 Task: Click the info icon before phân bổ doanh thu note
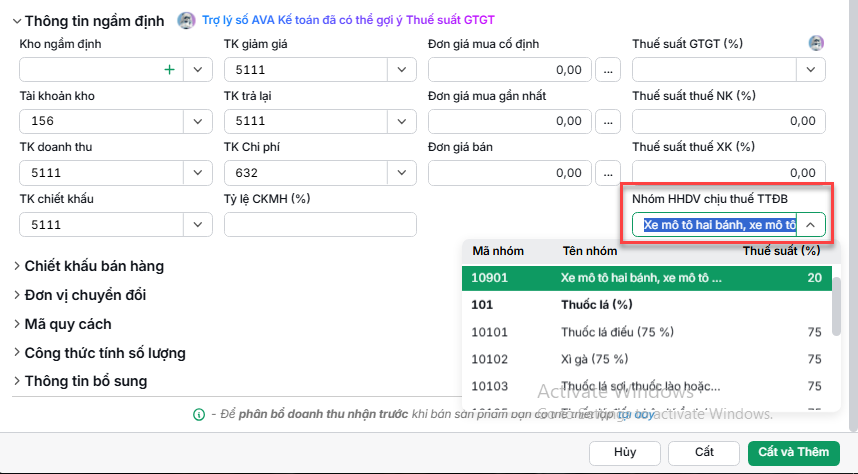tap(199, 414)
